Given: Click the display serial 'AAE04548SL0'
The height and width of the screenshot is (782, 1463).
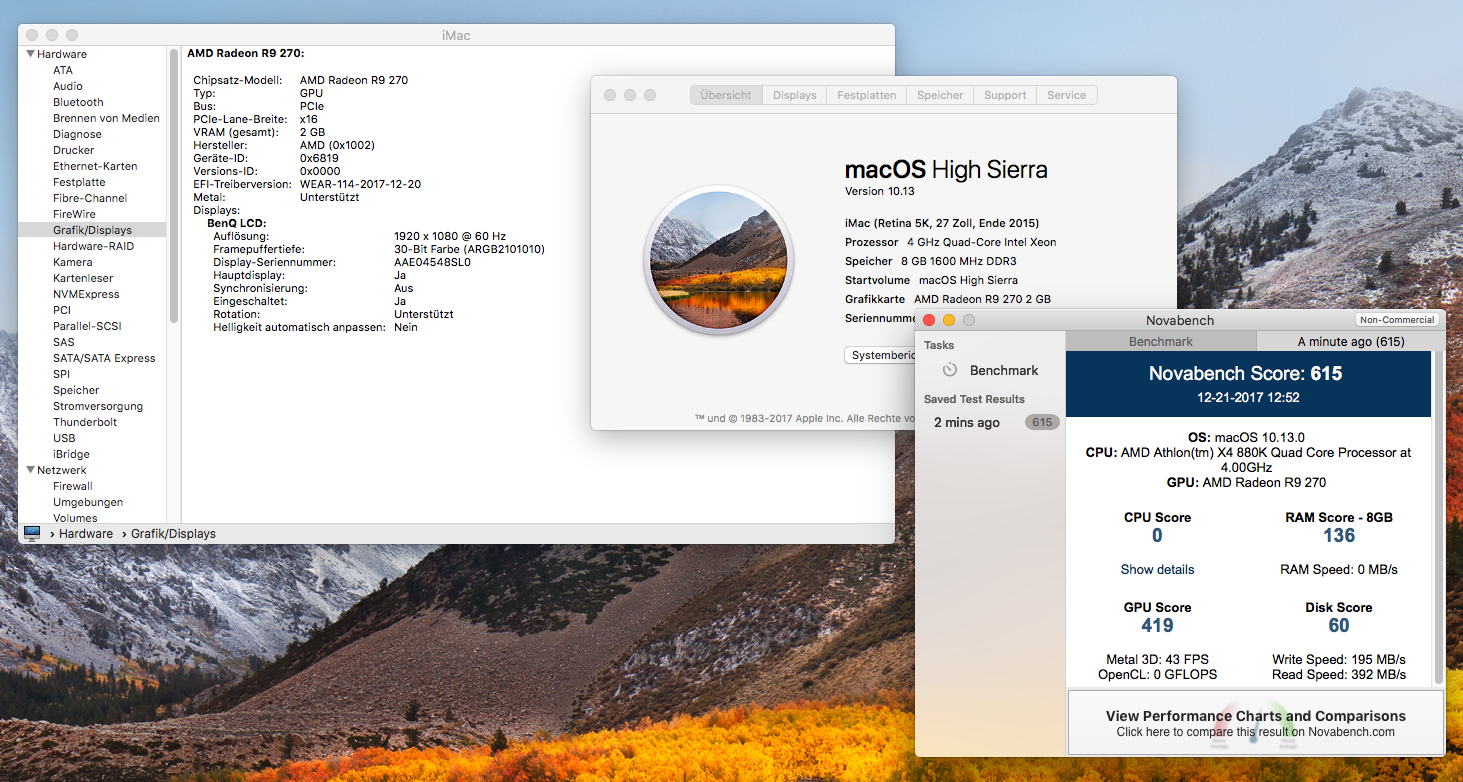Looking at the screenshot, I should [432, 262].
